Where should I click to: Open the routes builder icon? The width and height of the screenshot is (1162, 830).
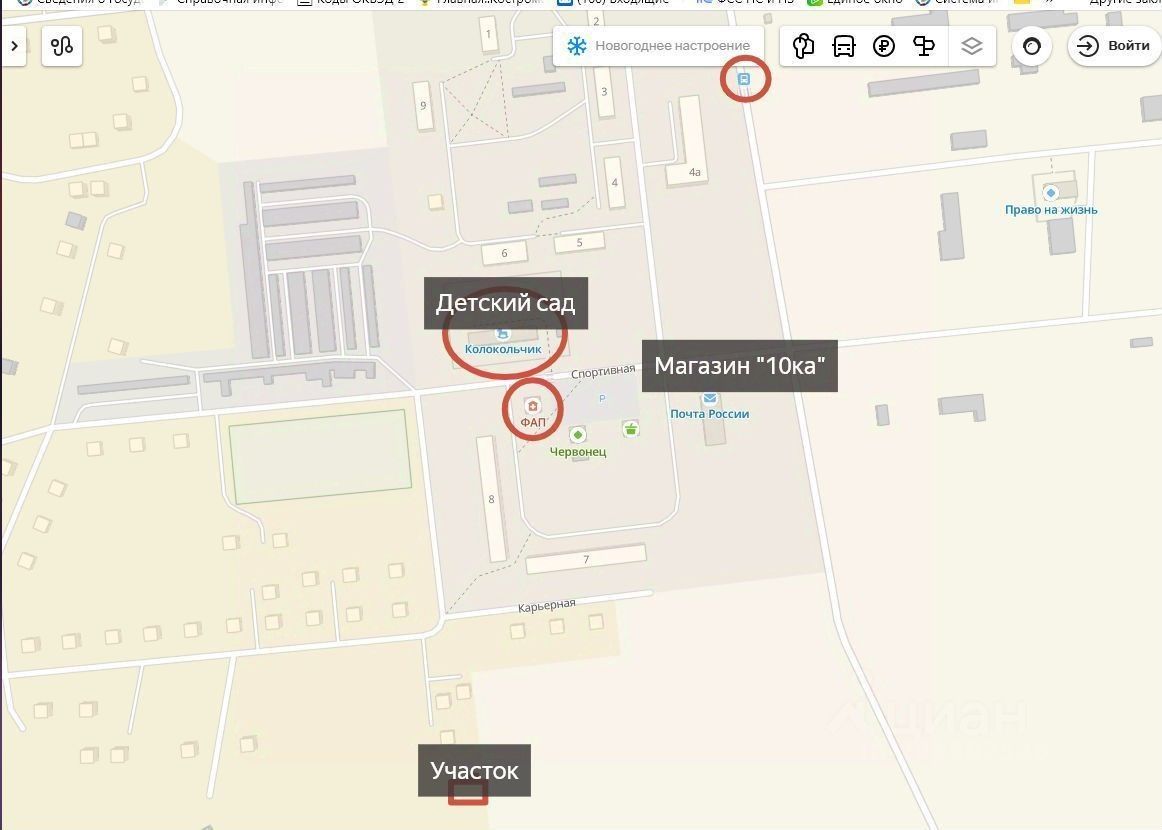62,46
